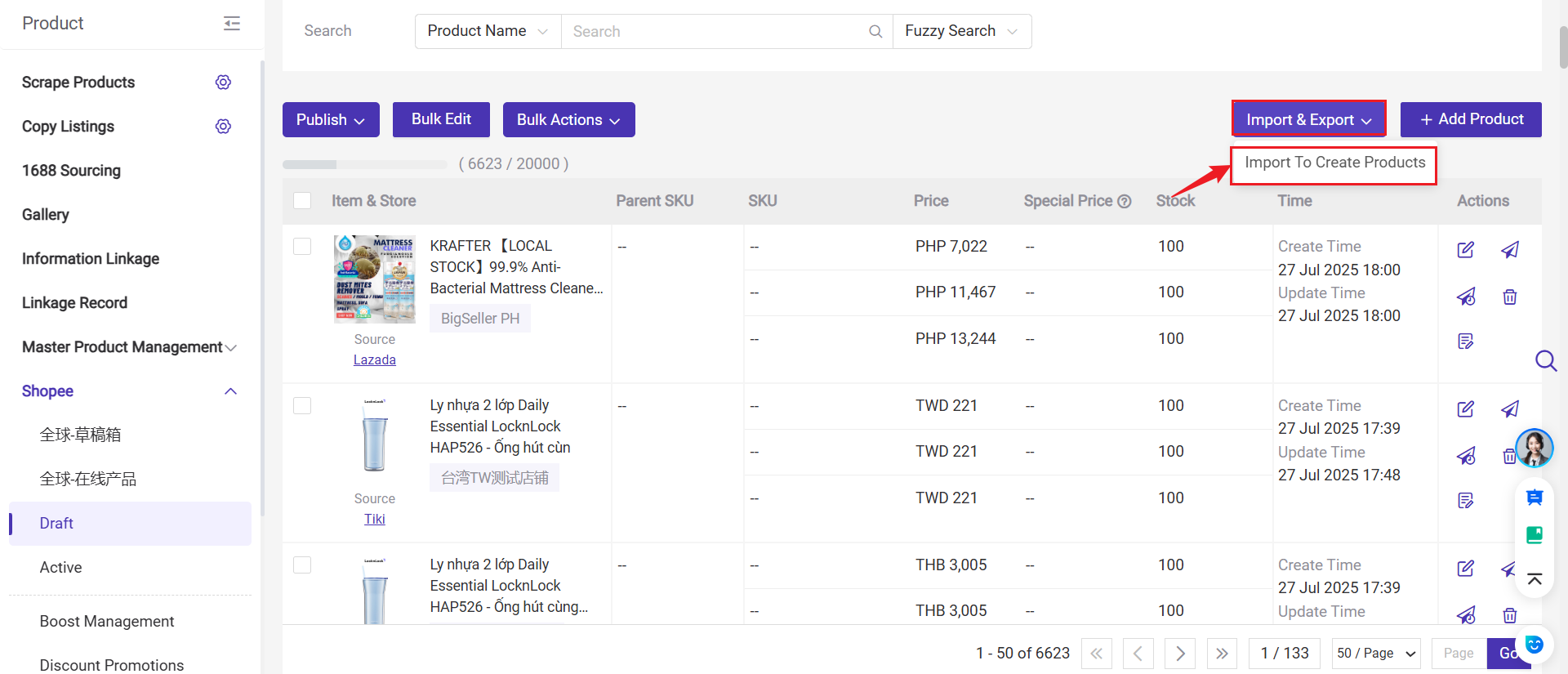Viewport: 1568px width, 674px height.
Task: Schedule publish for TWD Ly nhựa product
Action: (1466, 456)
